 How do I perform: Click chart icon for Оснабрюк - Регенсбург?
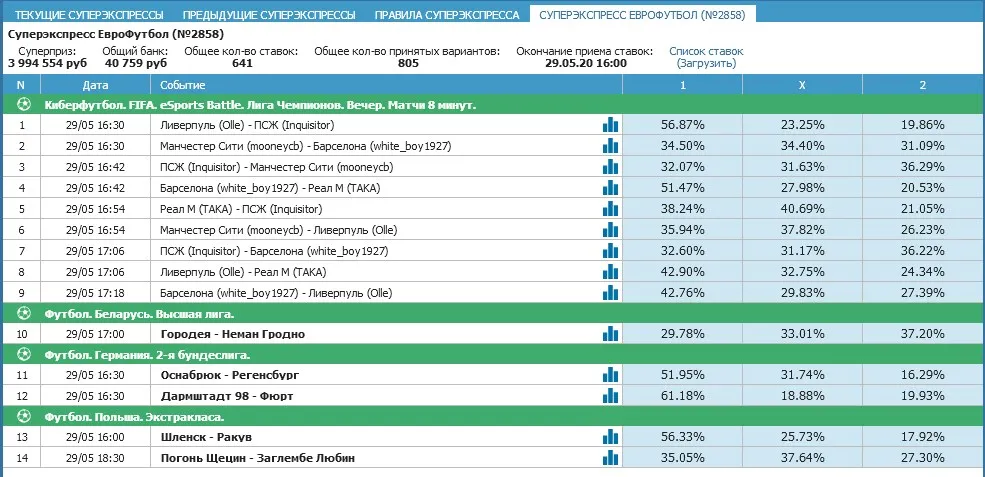pos(610,375)
